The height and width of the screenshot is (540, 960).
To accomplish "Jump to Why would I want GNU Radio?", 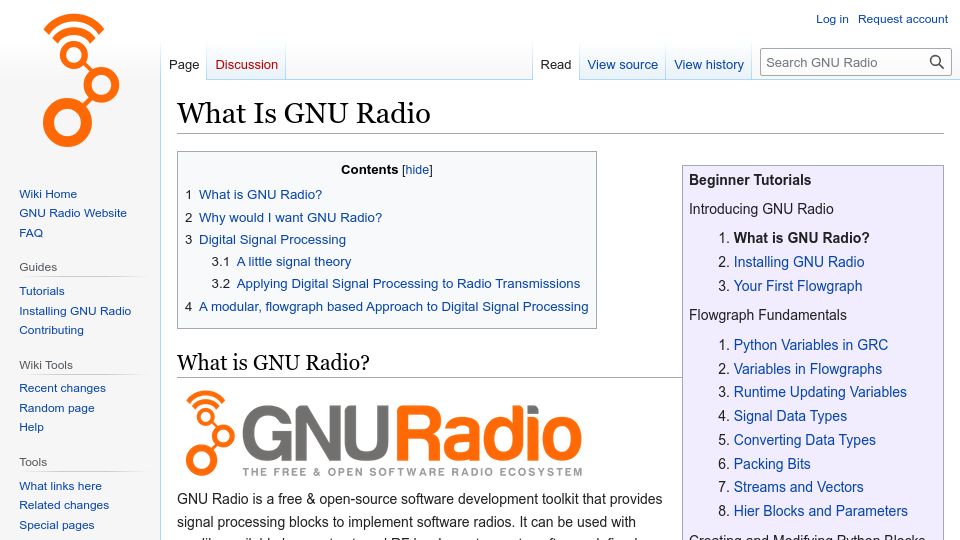I will click(x=290, y=217).
